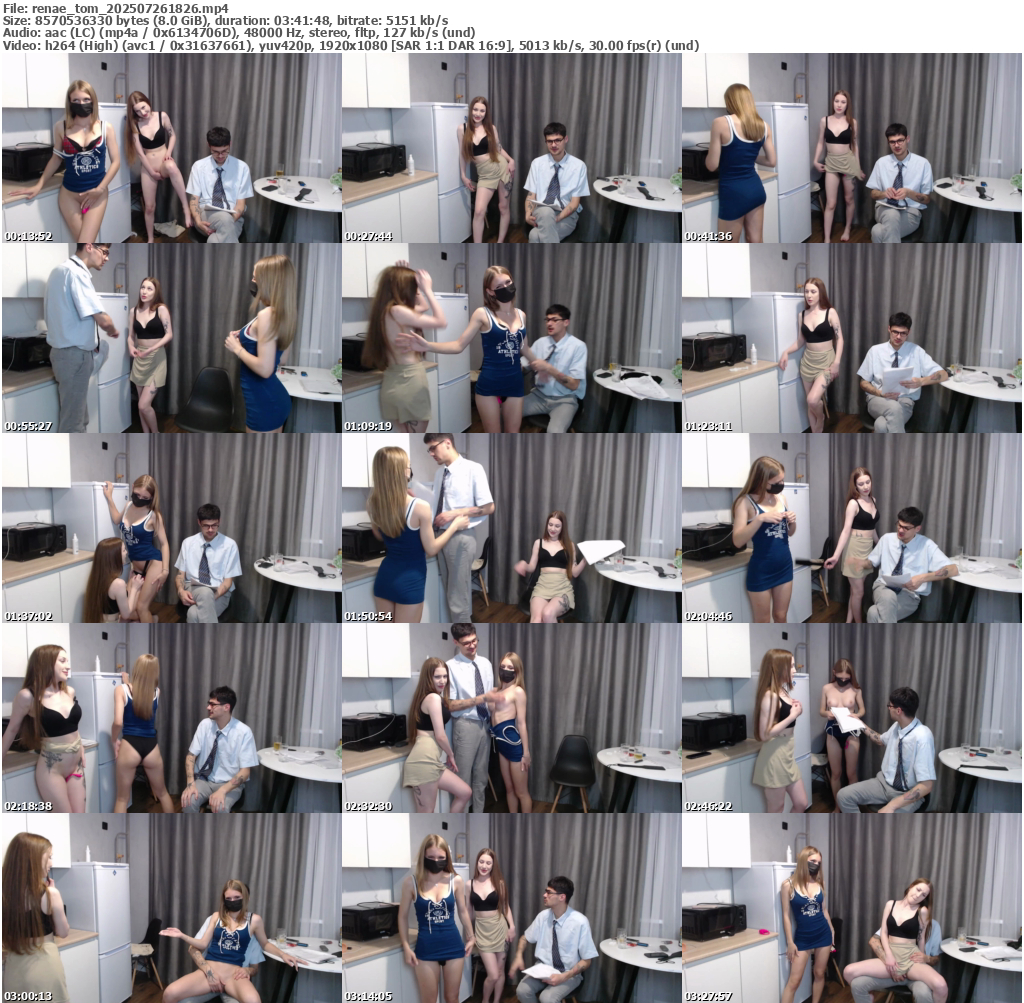Open the thumbnail stamped 00:13:52
The height and width of the screenshot is (1003, 1024).
click(172, 148)
